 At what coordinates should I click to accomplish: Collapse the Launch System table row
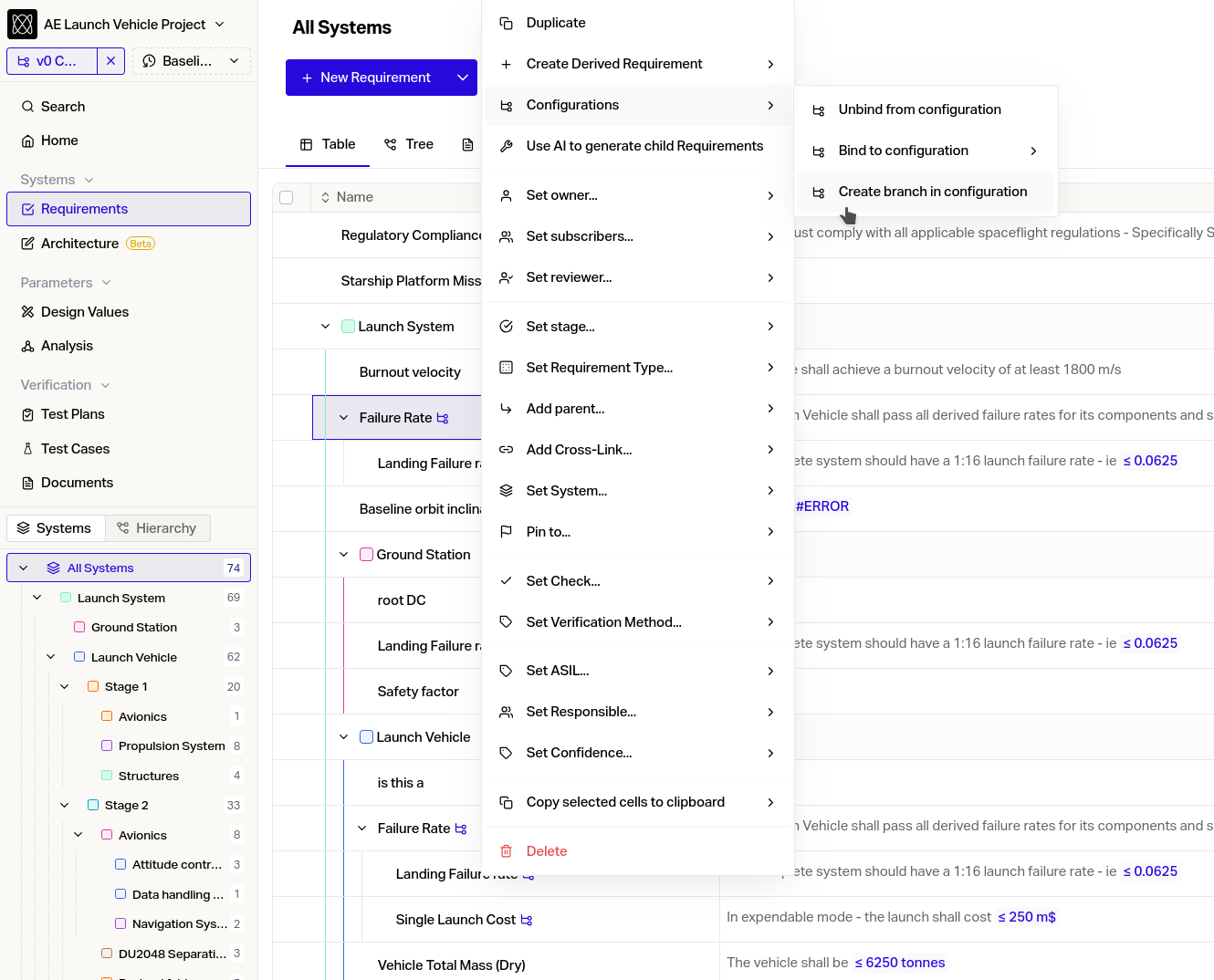[326, 327]
